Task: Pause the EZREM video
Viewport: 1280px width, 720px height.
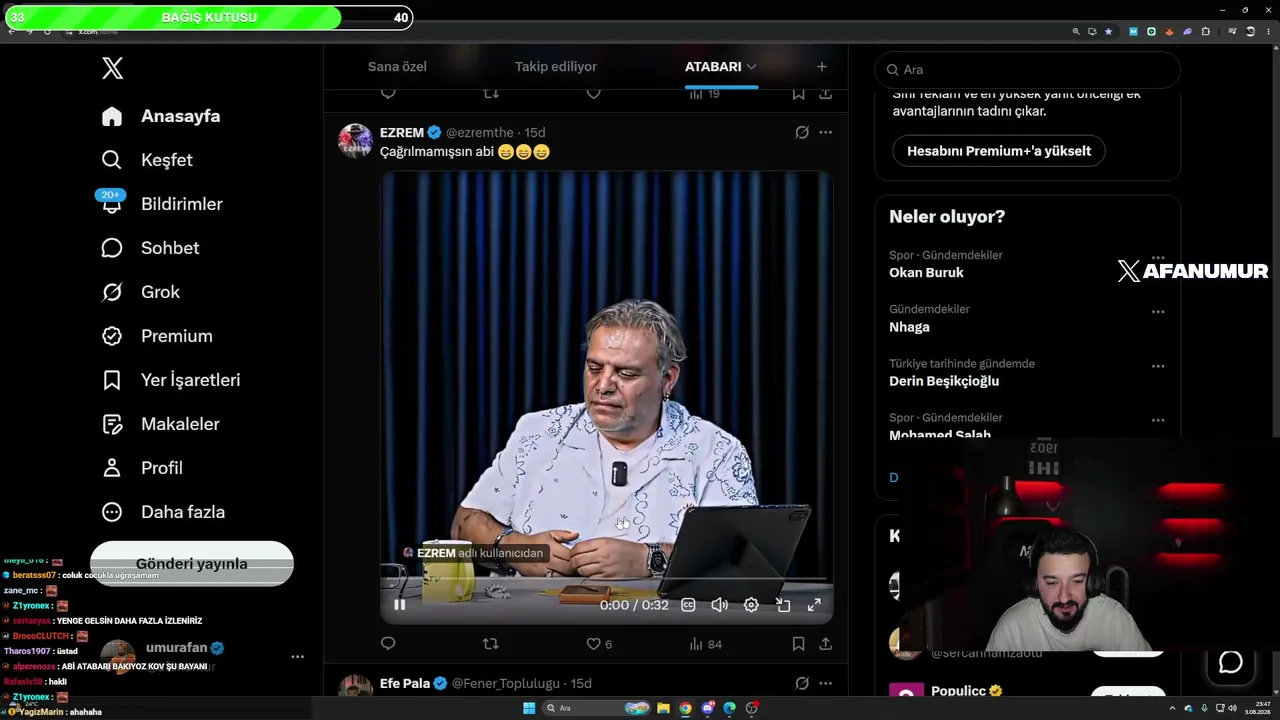Action: pyautogui.click(x=399, y=604)
